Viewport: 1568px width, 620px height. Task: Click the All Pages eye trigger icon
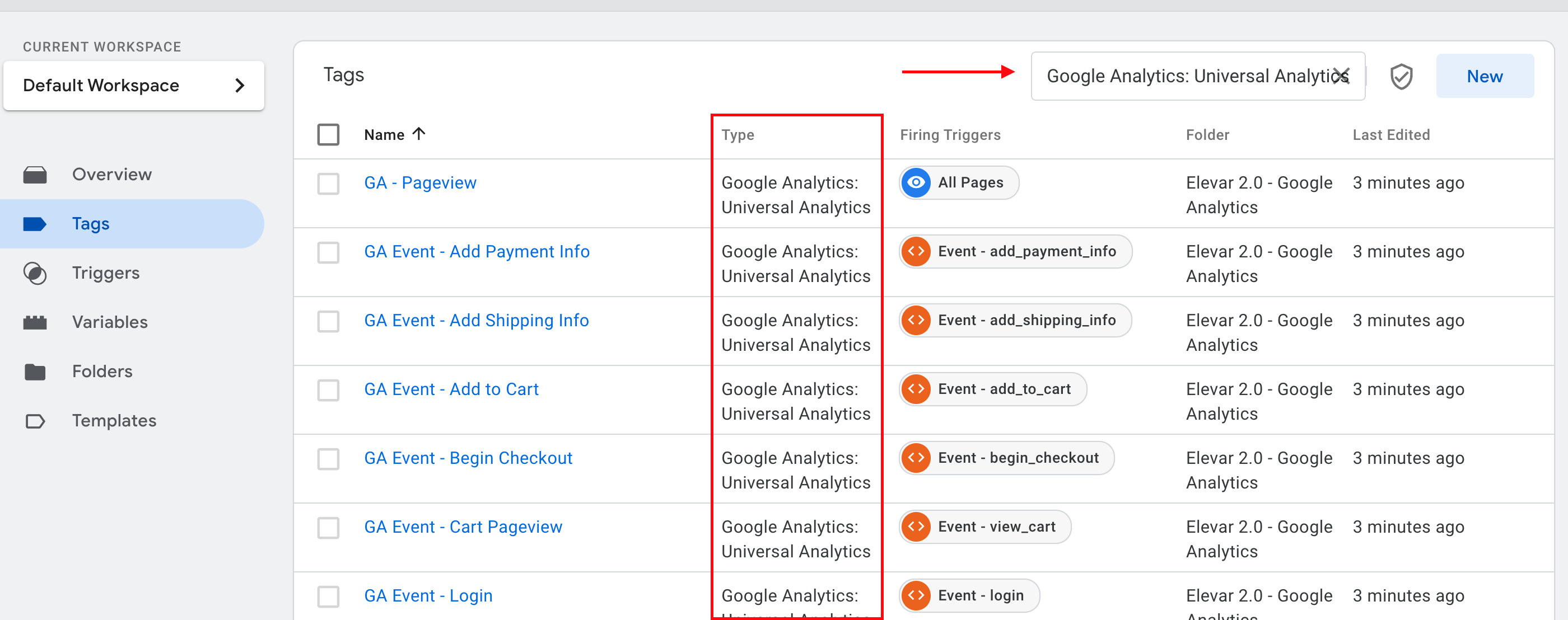coord(916,182)
